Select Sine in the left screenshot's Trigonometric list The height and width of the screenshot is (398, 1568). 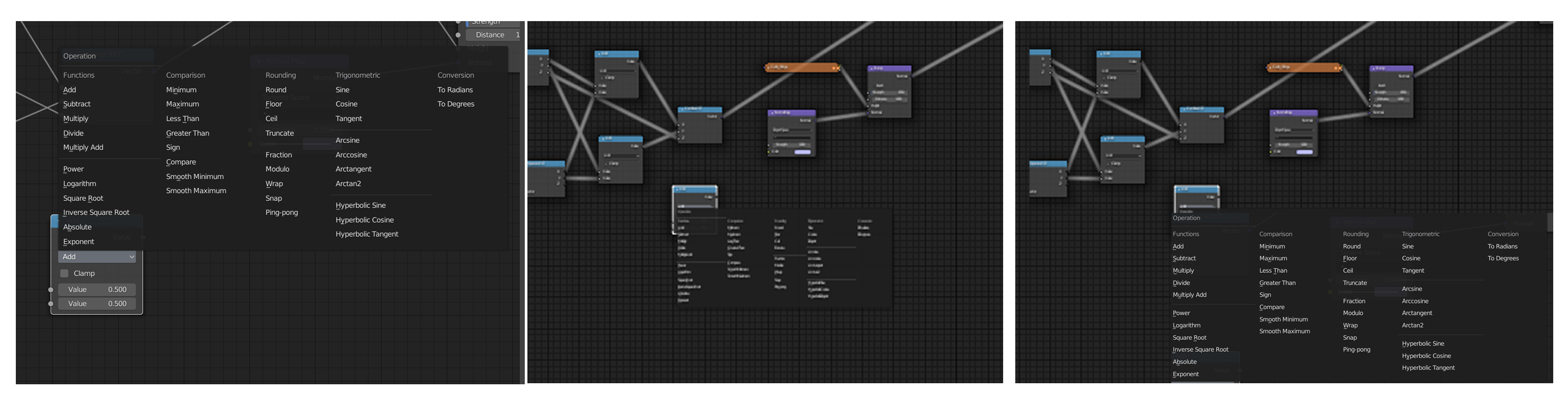click(343, 90)
